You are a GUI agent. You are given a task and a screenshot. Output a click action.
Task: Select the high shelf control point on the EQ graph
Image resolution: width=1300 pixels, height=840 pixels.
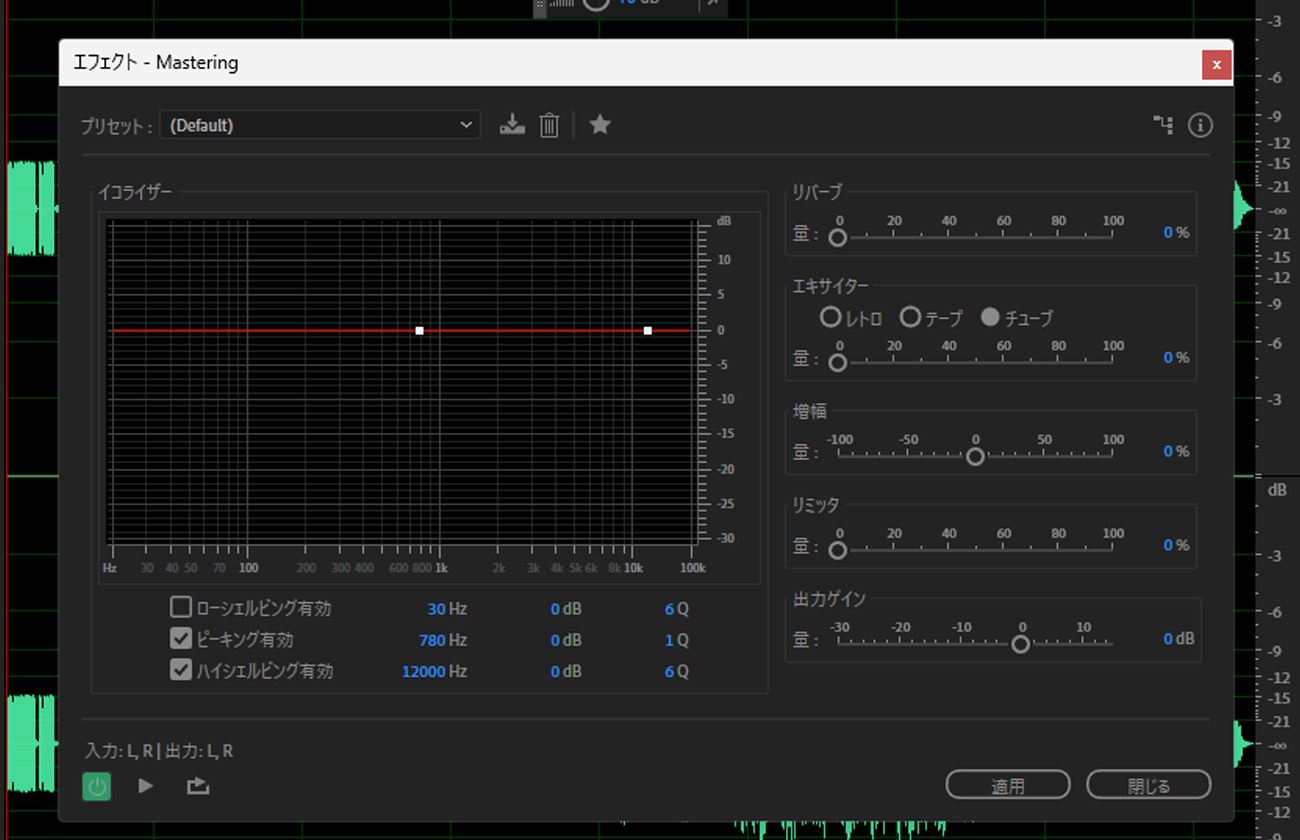coord(648,330)
